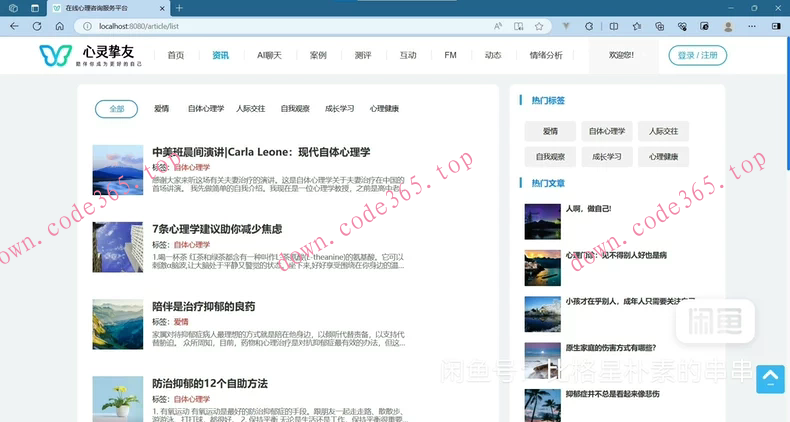Open the user profile avatar
This screenshot has width=790, height=422.
pyautogui.click(x=728, y=26)
